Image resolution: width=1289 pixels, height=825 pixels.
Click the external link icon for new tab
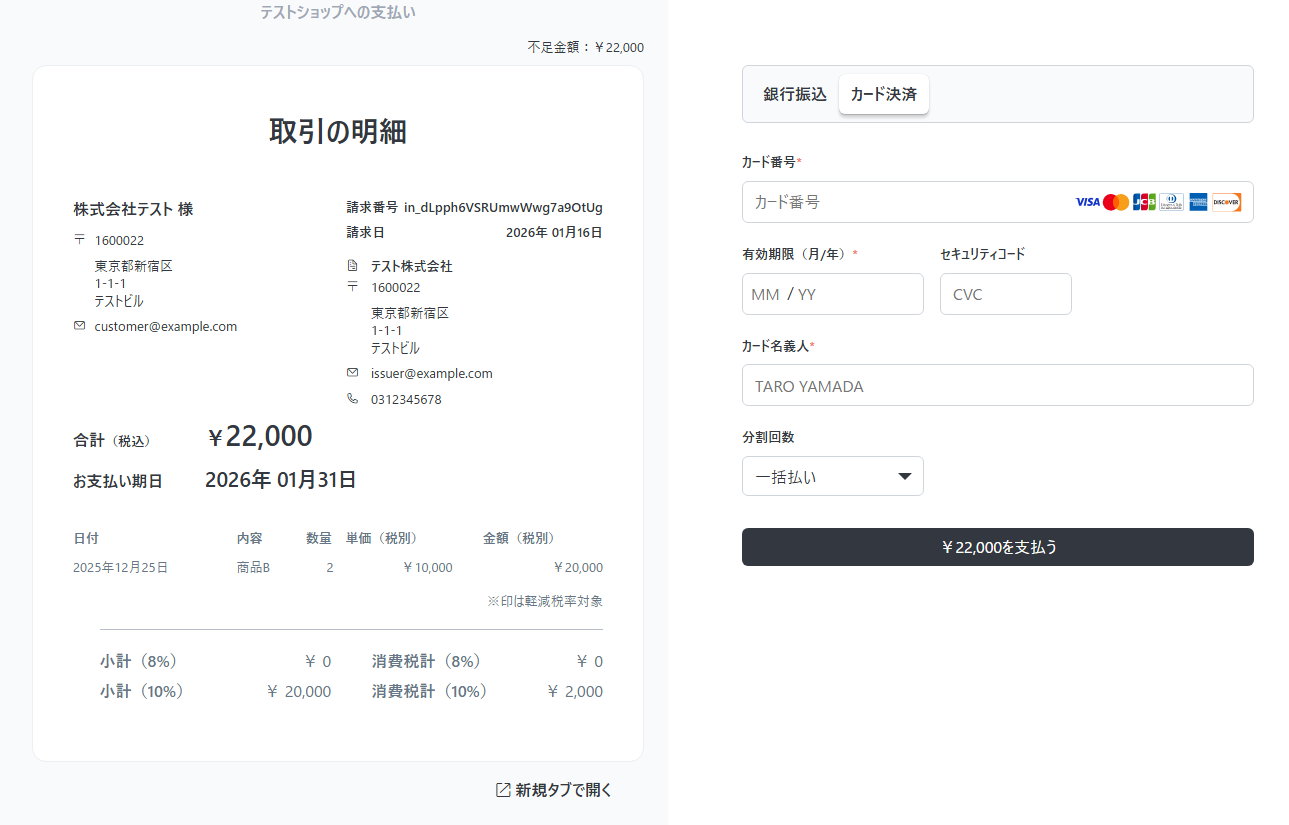click(503, 790)
